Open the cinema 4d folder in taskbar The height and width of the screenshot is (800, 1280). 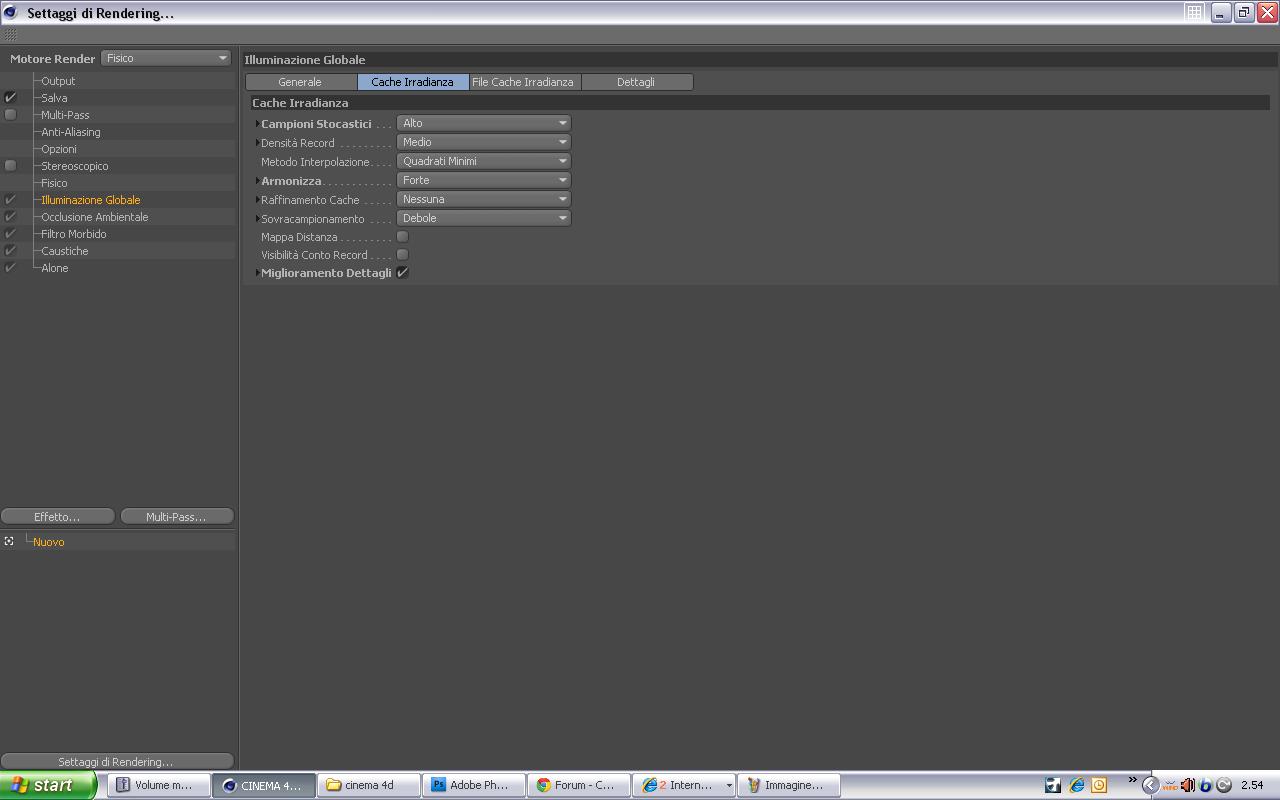pos(369,785)
